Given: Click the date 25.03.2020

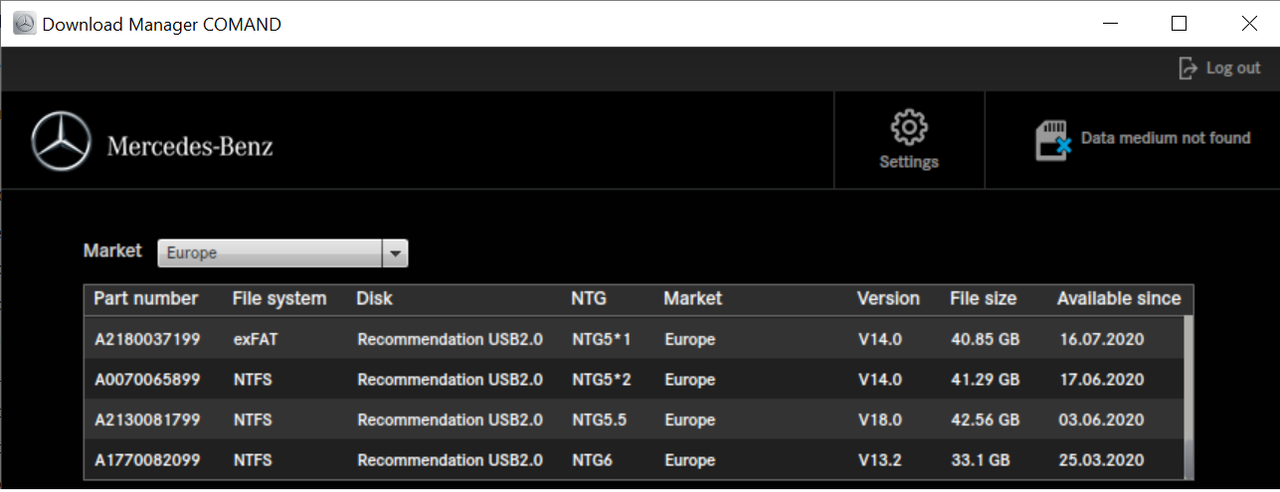Looking at the screenshot, I should [x=1101, y=460].
